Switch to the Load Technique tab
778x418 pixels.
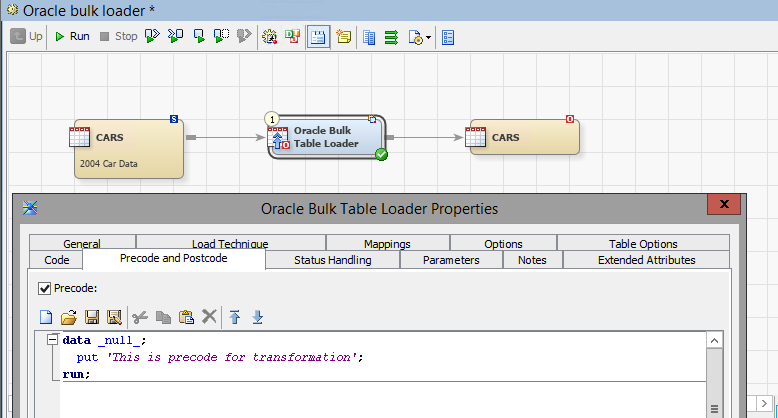(x=229, y=243)
